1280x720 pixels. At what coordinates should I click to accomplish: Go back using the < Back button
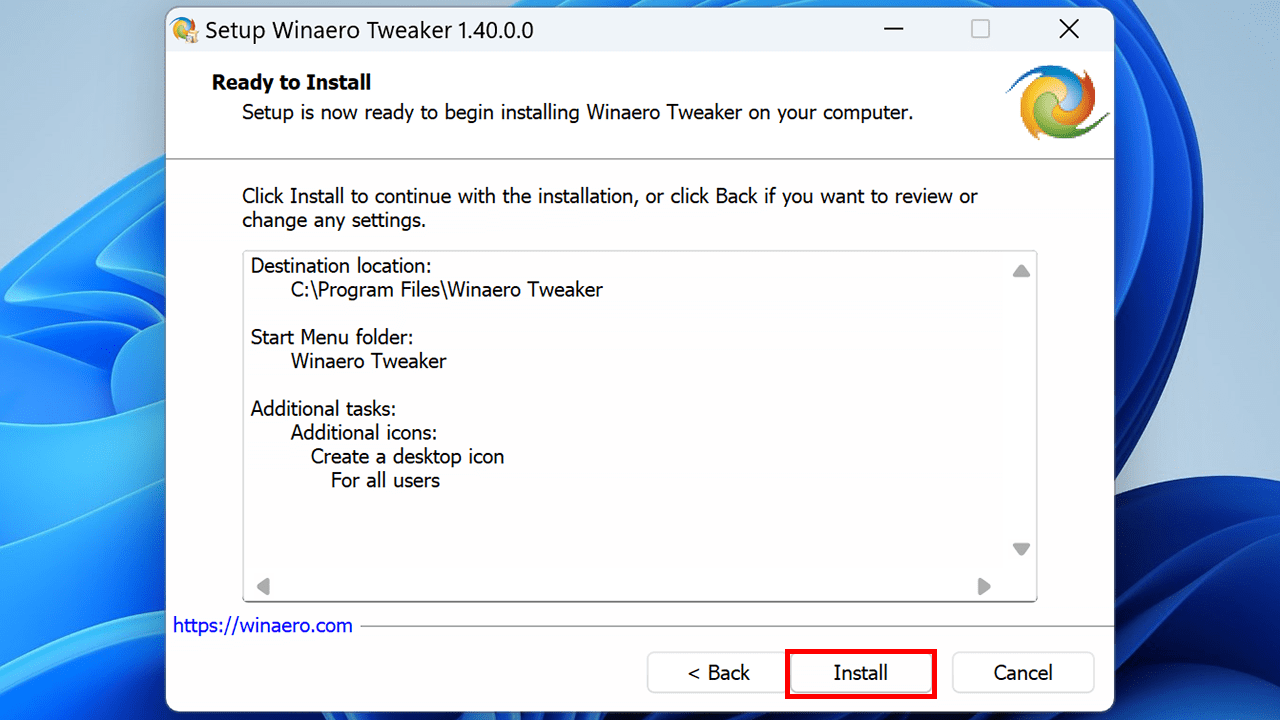718,673
